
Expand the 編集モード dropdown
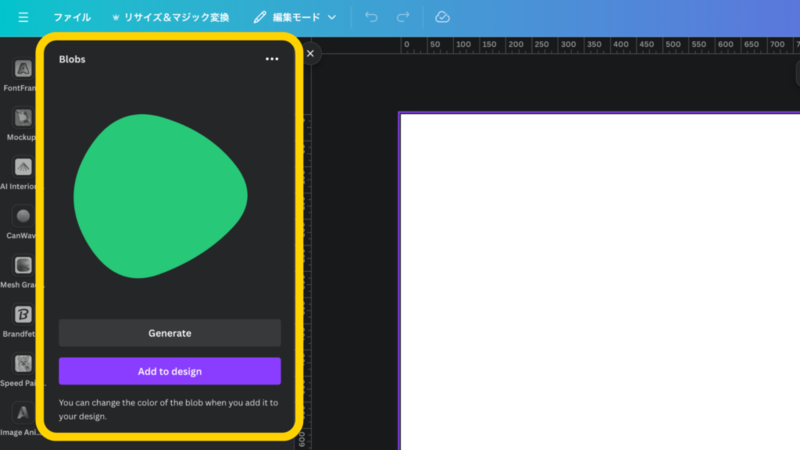click(295, 17)
